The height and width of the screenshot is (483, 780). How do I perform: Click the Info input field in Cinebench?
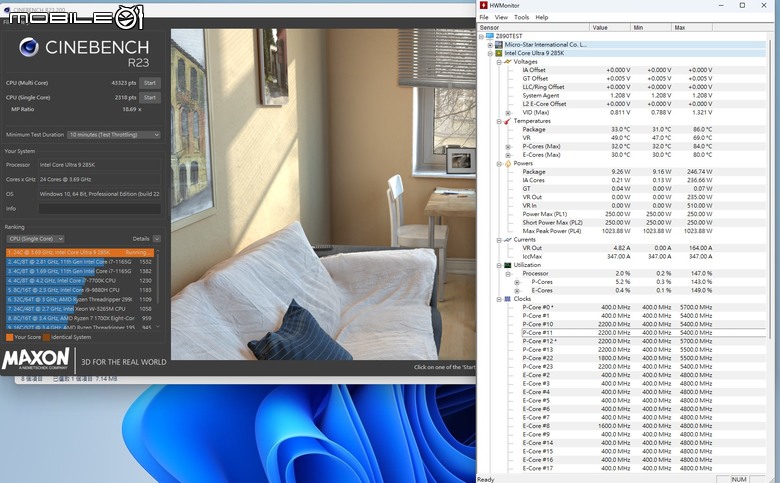(x=99, y=209)
